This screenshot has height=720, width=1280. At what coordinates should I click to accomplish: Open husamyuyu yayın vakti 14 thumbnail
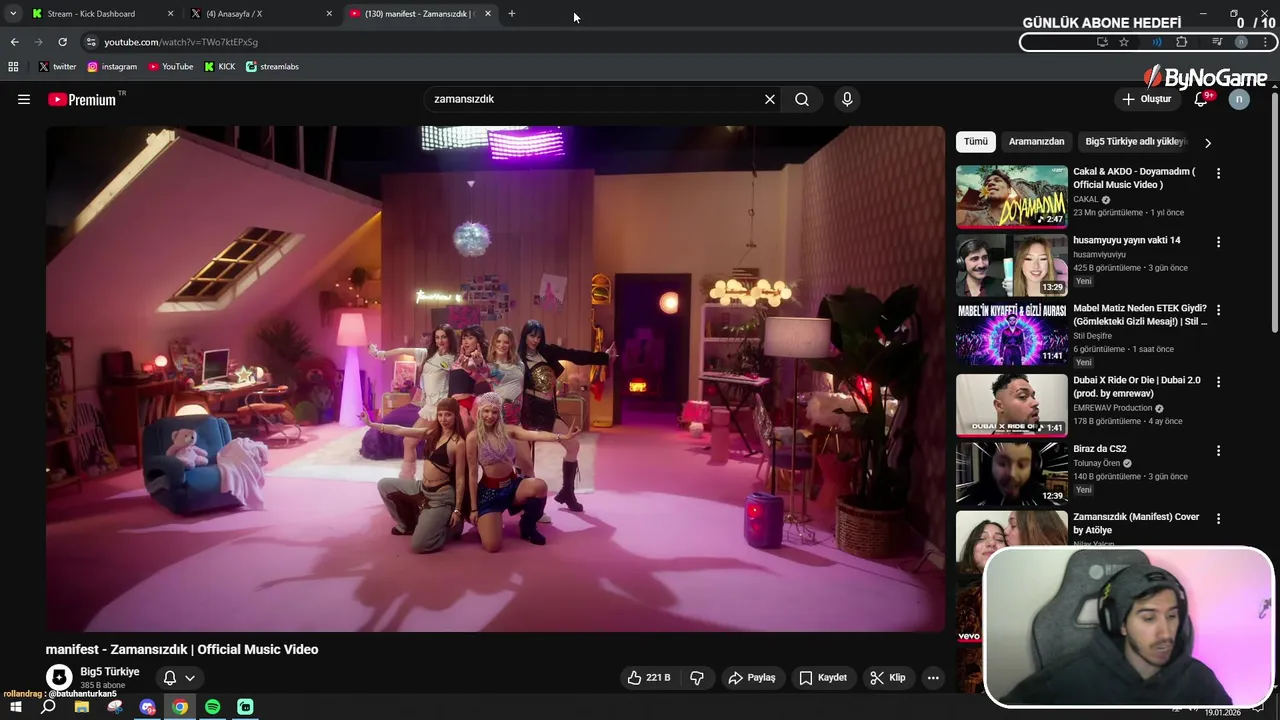pyautogui.click(x=1011, y=265)
